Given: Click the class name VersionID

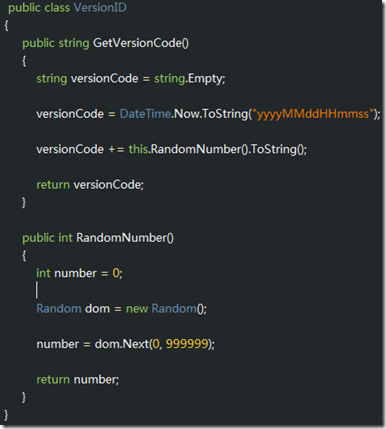Looking at the screenshot, I should pyautogui.click(x=100, y=7).
